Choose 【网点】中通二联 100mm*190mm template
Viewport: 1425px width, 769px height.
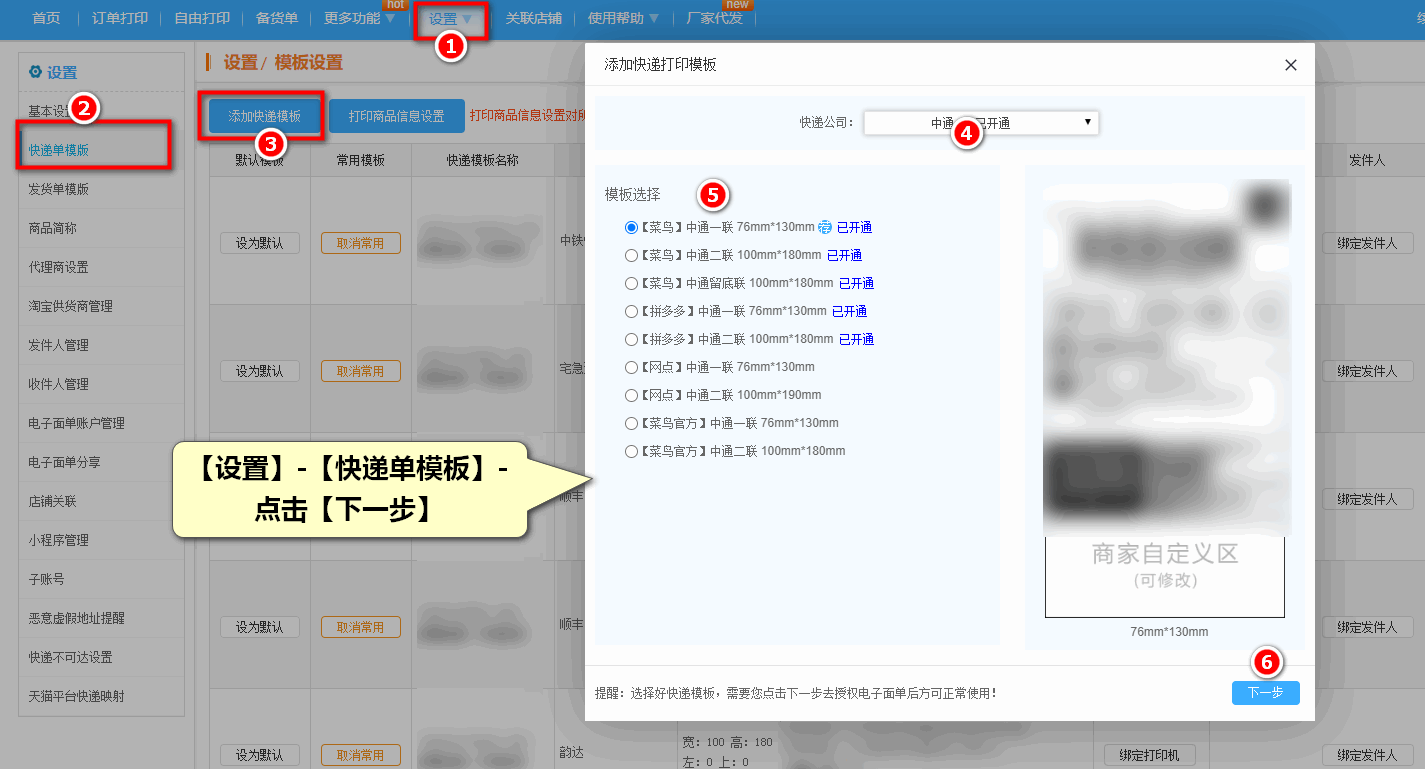coord(631,395)
